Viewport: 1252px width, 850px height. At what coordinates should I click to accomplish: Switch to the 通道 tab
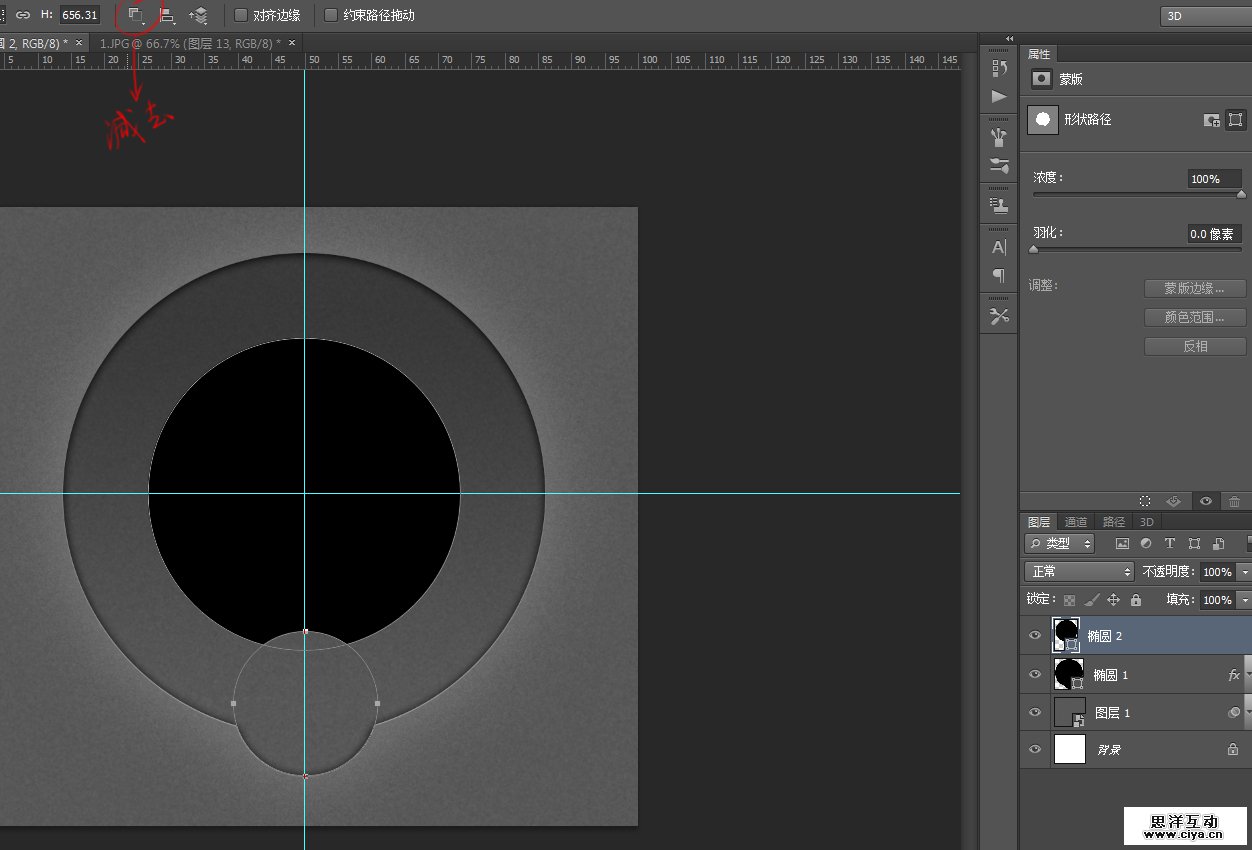1075,522
